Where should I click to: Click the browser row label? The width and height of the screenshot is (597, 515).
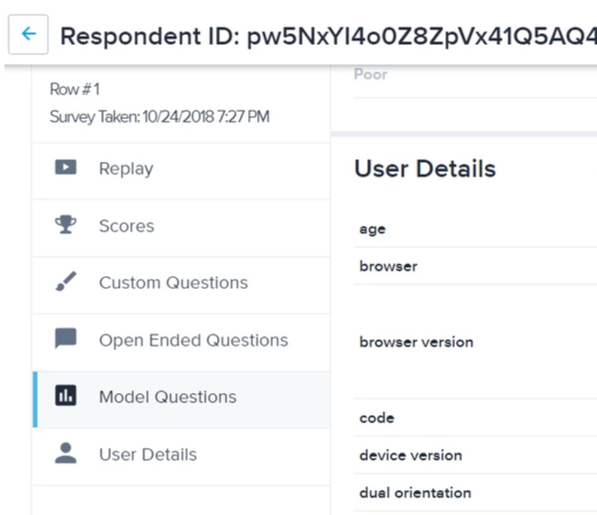click(x=388, y=266)
